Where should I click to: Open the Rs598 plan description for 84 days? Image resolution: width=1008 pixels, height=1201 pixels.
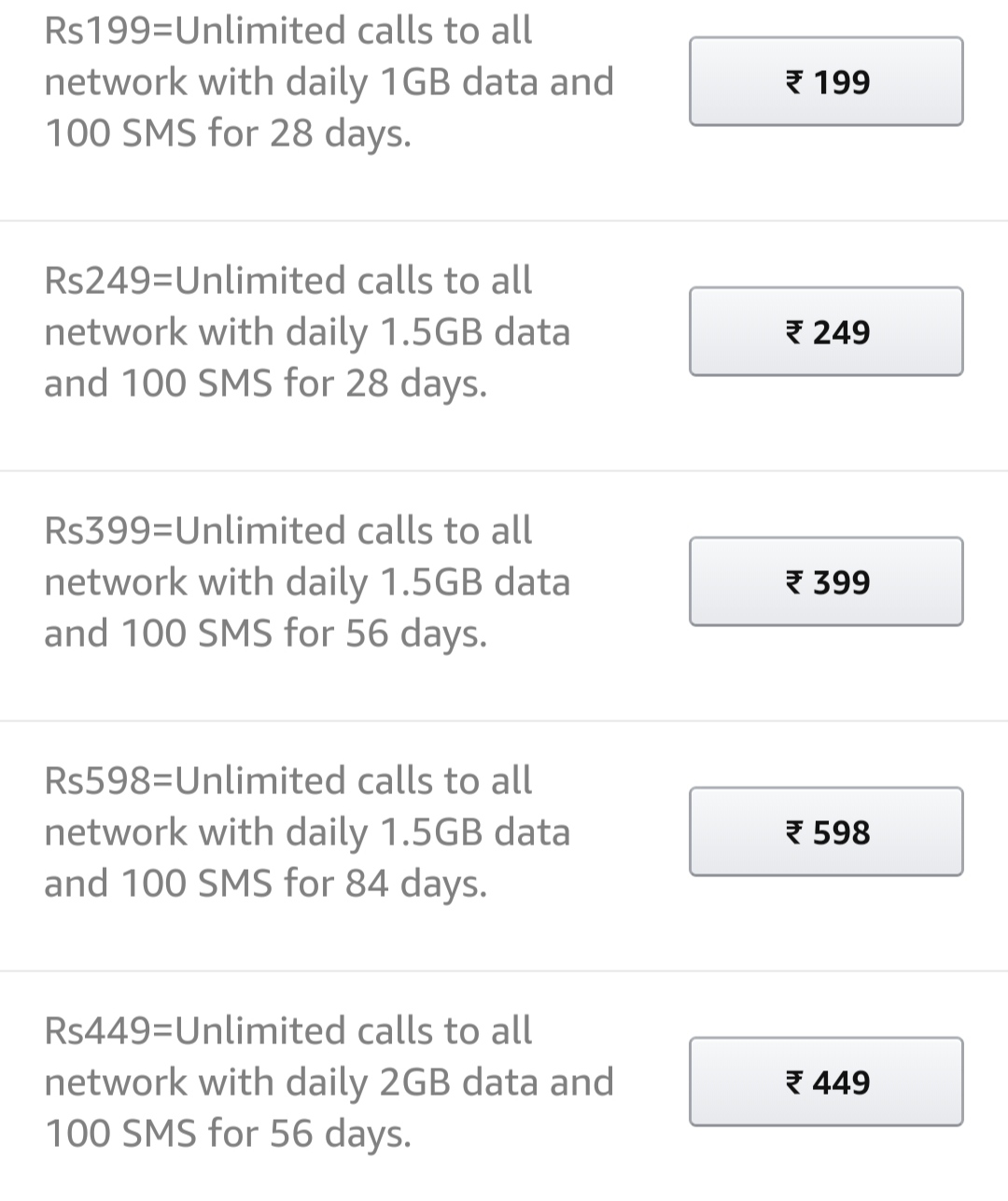307,832
